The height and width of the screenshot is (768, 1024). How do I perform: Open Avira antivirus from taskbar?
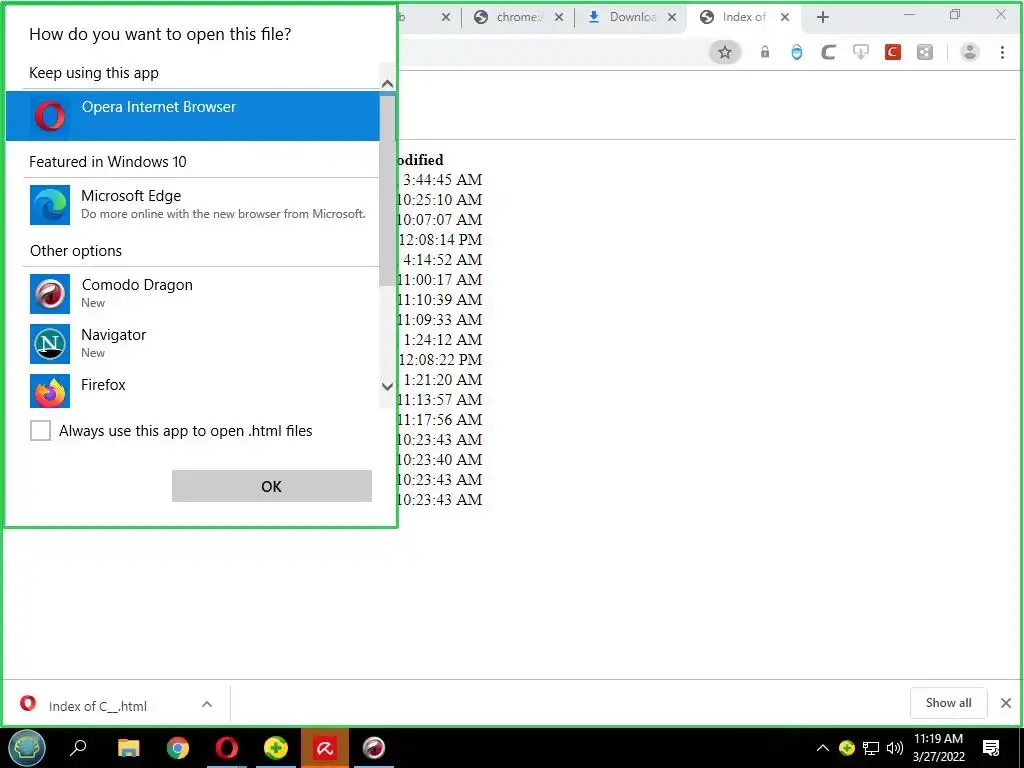pos(325,747)
